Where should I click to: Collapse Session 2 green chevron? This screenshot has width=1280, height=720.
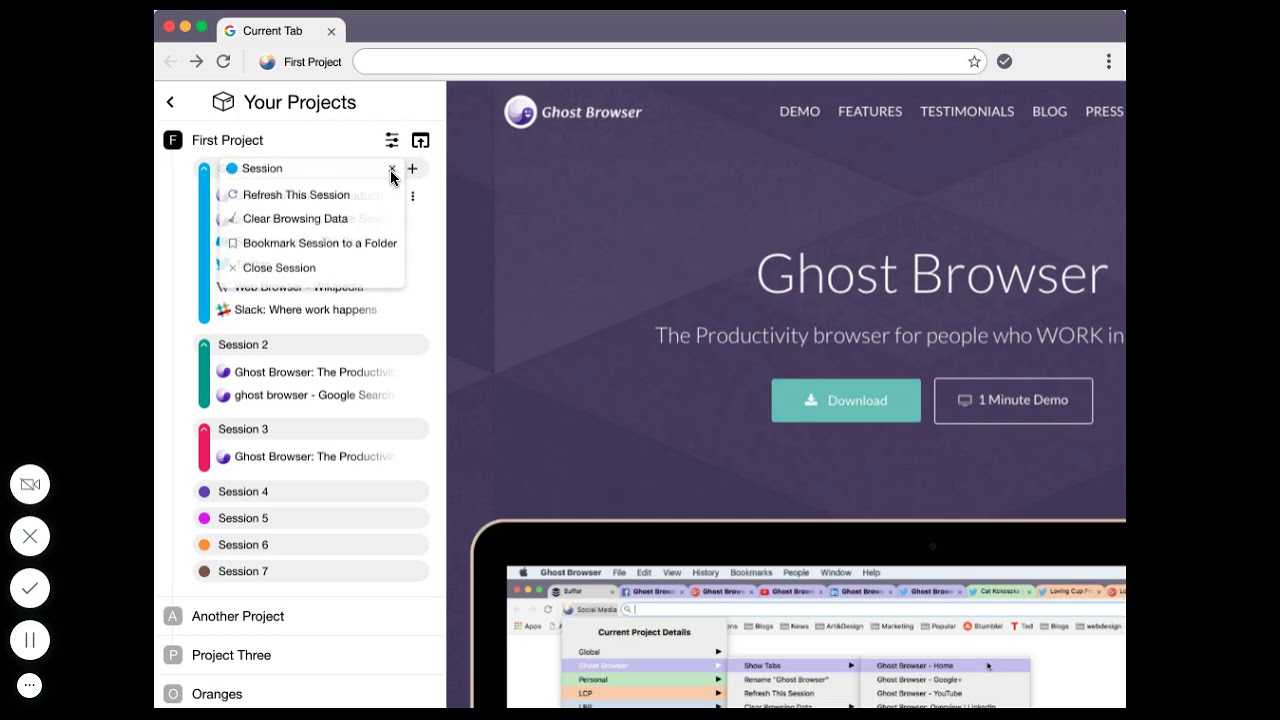[204, 345]
